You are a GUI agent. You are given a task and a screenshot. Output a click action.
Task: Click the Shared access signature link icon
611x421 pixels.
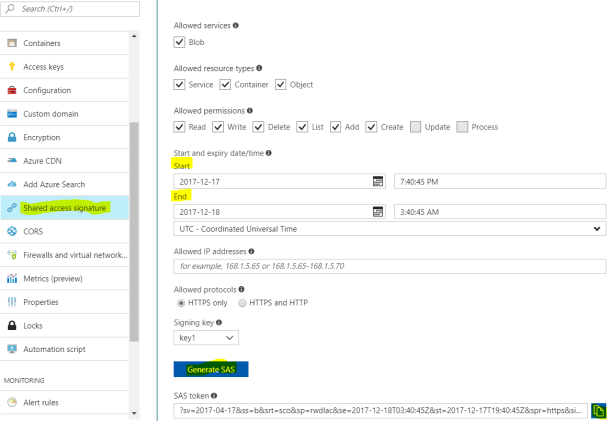coord(12,208)
